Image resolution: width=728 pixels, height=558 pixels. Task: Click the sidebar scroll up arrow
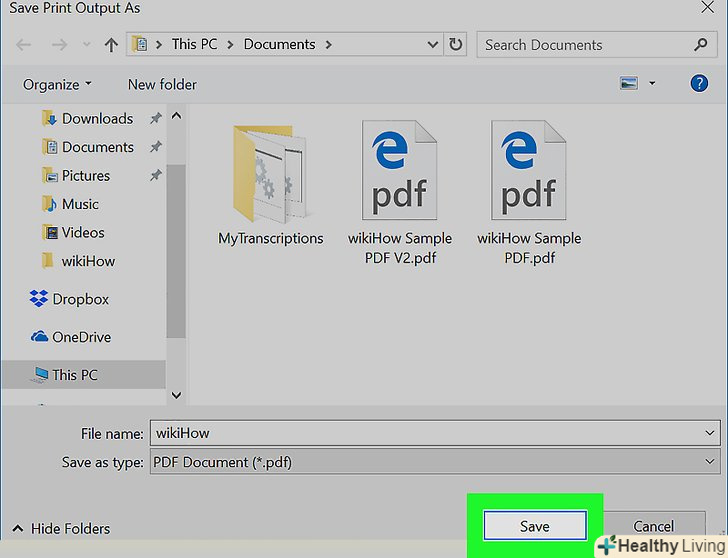pyautogui.click(x=176, y=116)
